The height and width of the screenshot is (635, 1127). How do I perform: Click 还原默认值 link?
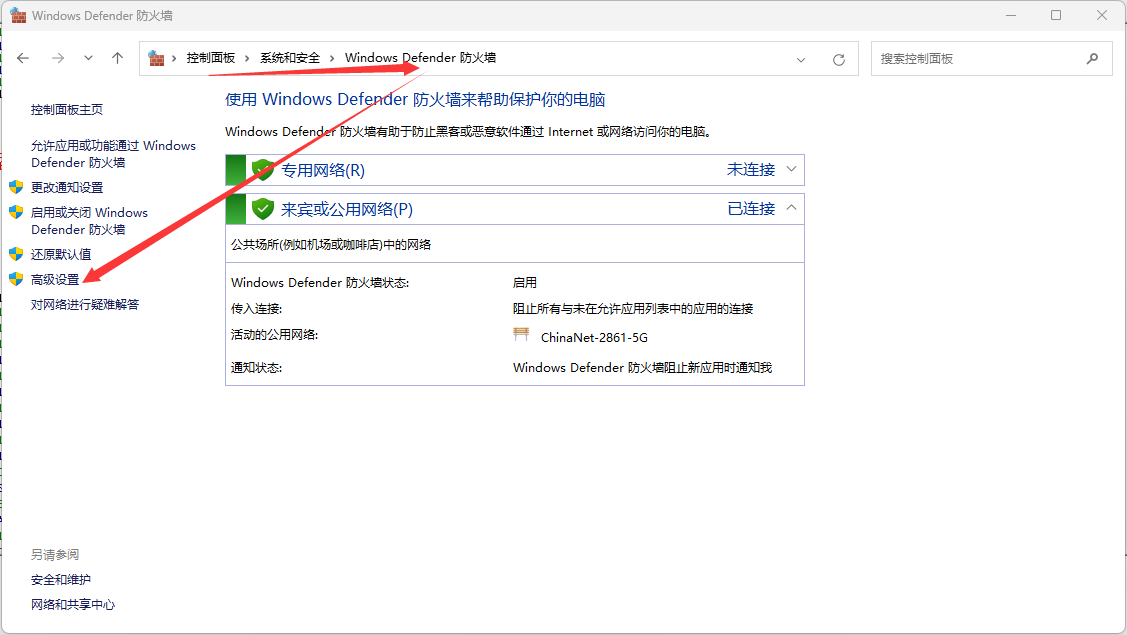coord(61,254)
